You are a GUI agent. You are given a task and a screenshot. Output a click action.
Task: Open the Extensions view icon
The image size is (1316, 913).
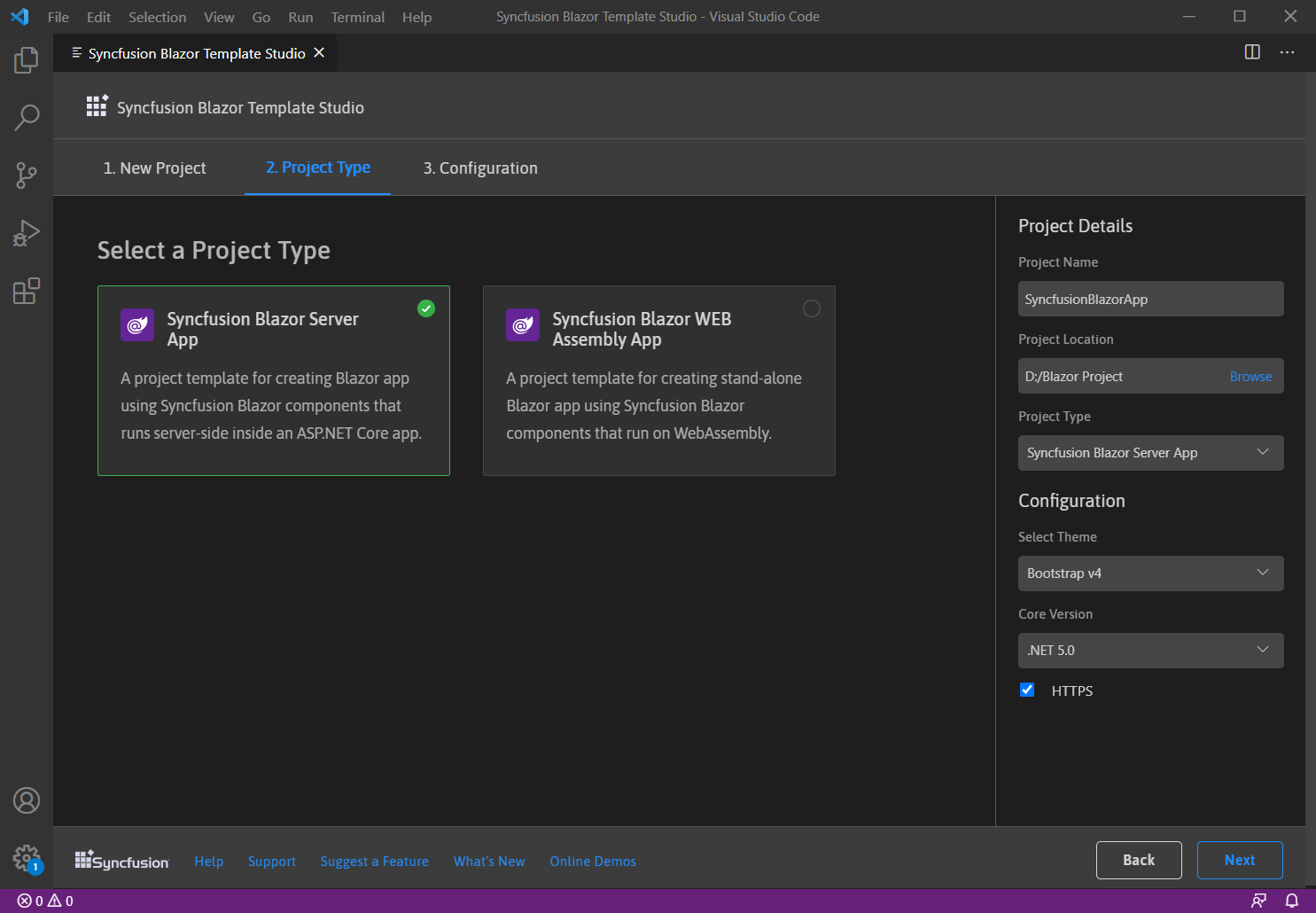point(27,291)
